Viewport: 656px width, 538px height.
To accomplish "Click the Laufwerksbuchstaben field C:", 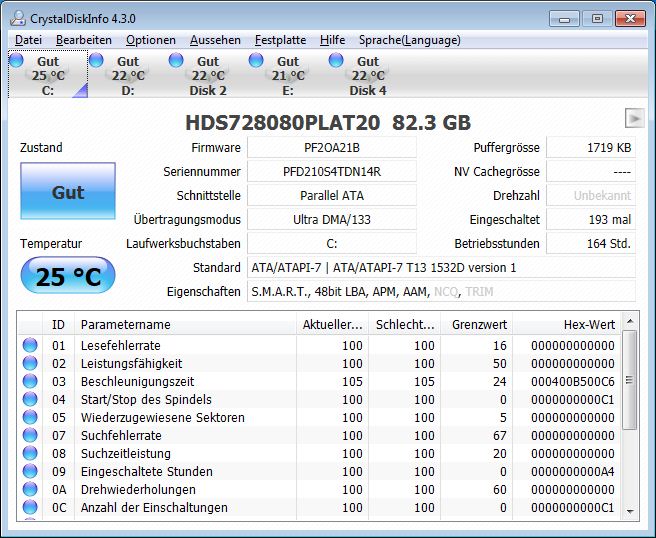I will [332, 243].
